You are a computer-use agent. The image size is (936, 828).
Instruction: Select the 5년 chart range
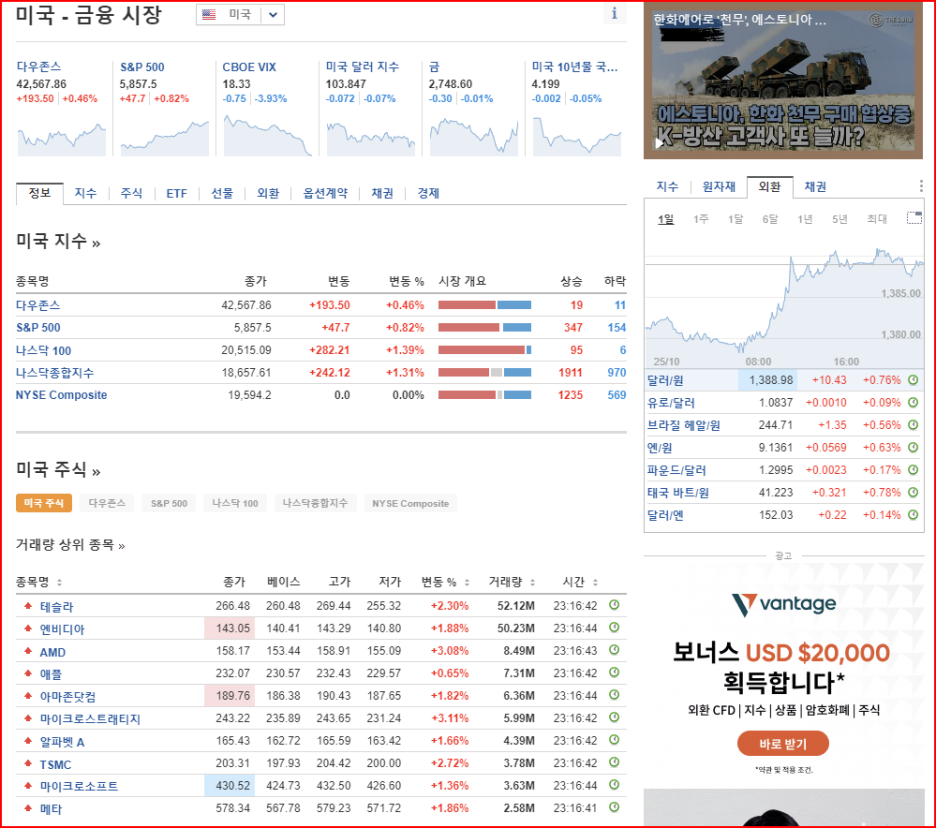(840, 219)
